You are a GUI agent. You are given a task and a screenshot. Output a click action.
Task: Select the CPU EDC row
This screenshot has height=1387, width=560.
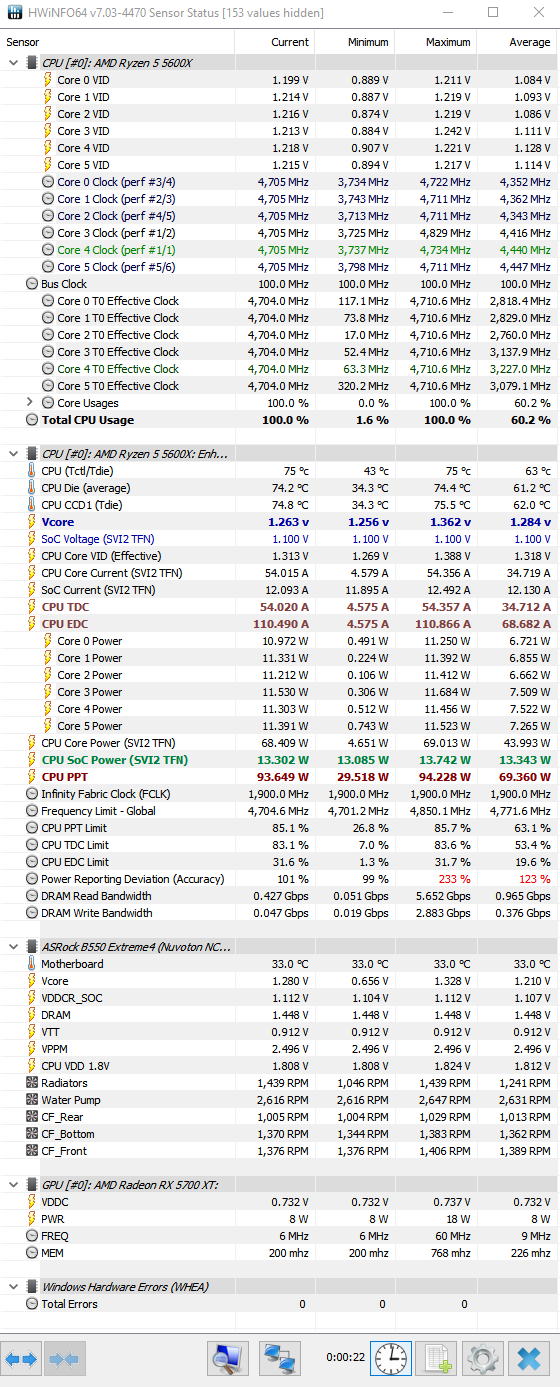(x=278, y=623)
